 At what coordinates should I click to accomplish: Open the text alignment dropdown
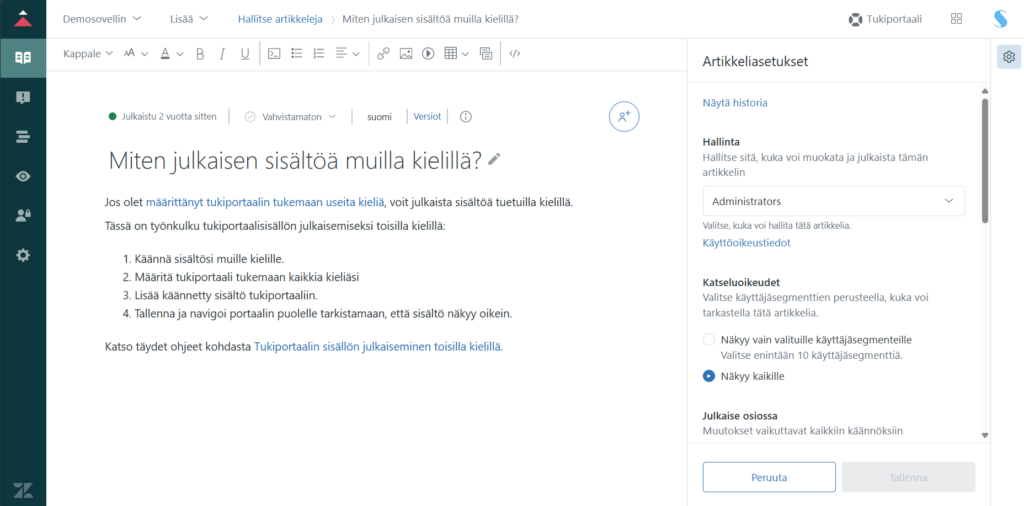[347, 54]
